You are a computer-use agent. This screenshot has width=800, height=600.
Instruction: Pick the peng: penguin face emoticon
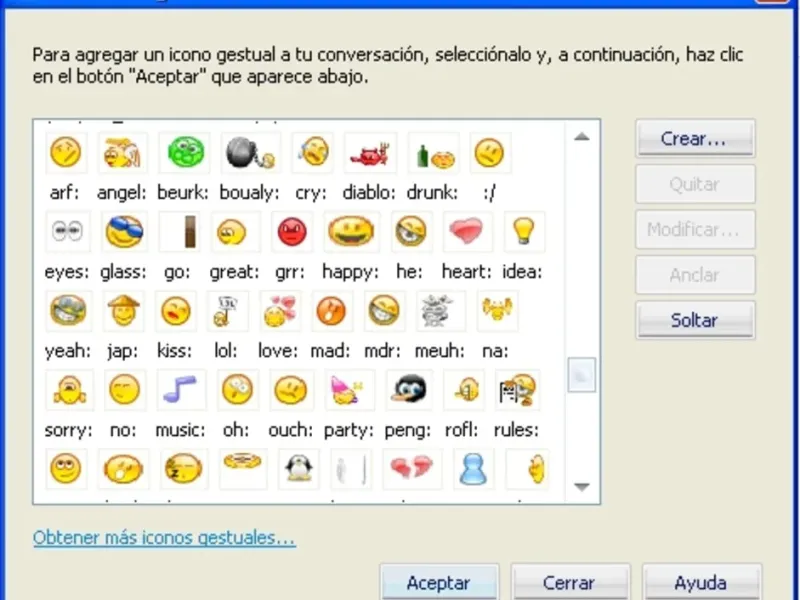[x=409, y=390]
